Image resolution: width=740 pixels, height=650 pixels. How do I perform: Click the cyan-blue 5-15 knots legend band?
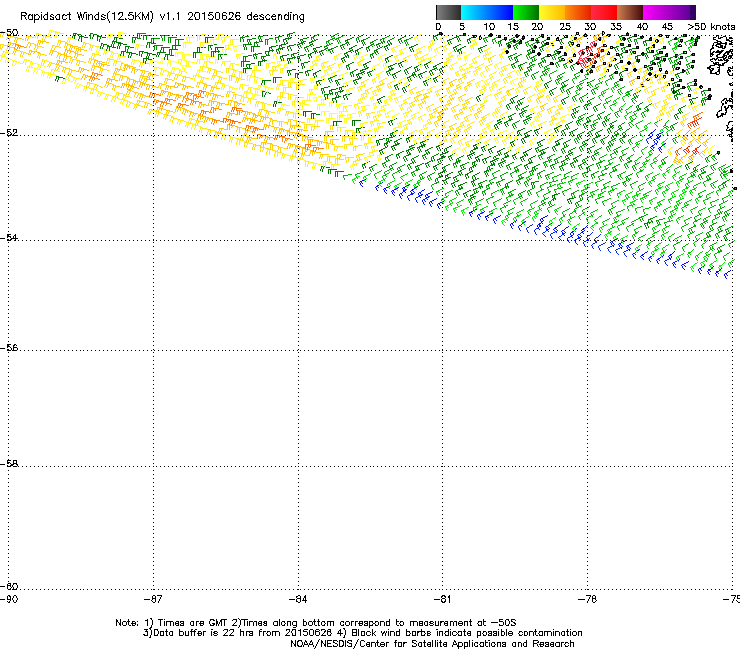coord(487,12)
